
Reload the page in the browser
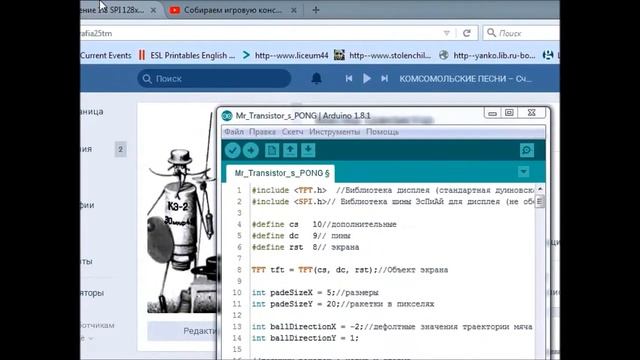pyautogui.click(x=467, y=33)
